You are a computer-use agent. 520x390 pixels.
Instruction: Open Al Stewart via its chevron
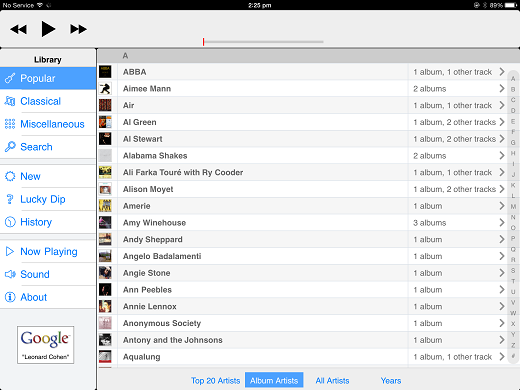tap(502, 139)
